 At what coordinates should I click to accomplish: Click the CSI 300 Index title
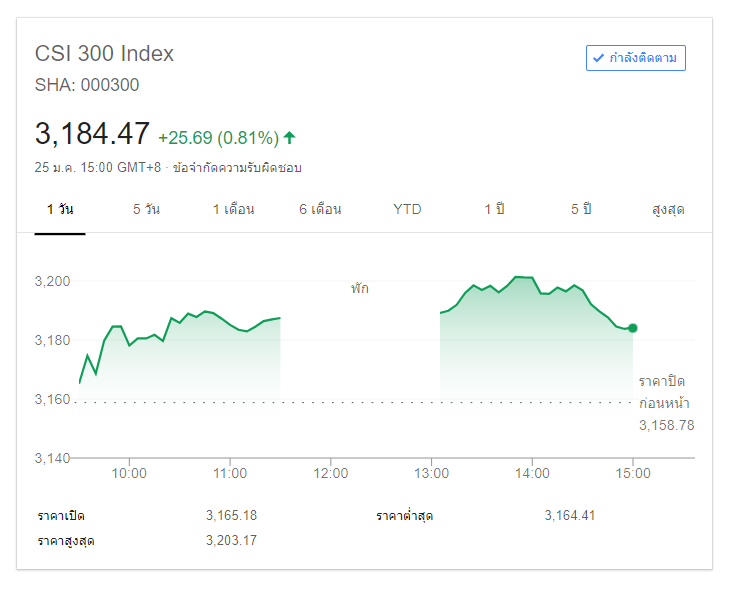[x=104, y=54]
